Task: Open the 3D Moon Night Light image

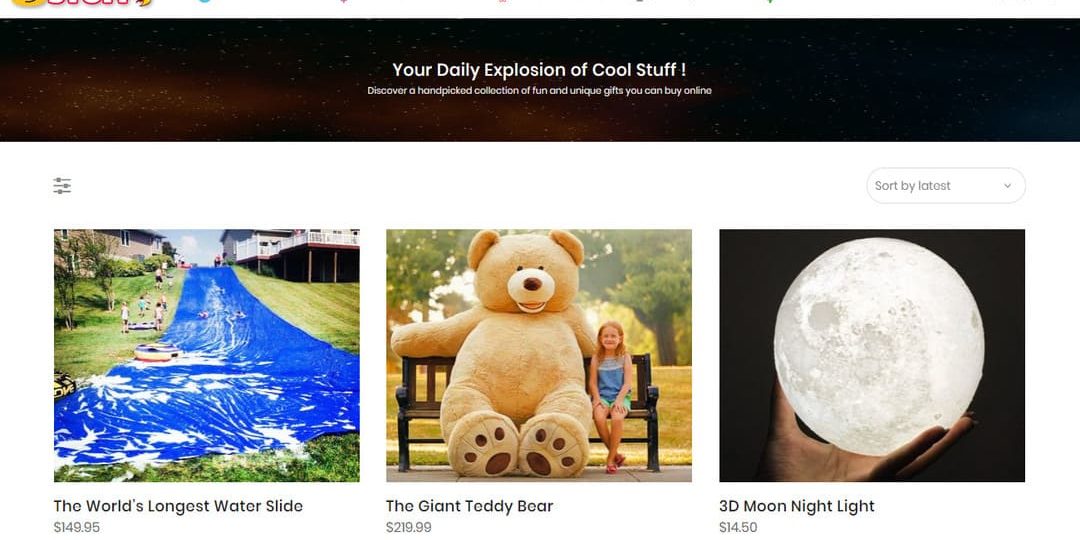Action: (x=872, y=355)
